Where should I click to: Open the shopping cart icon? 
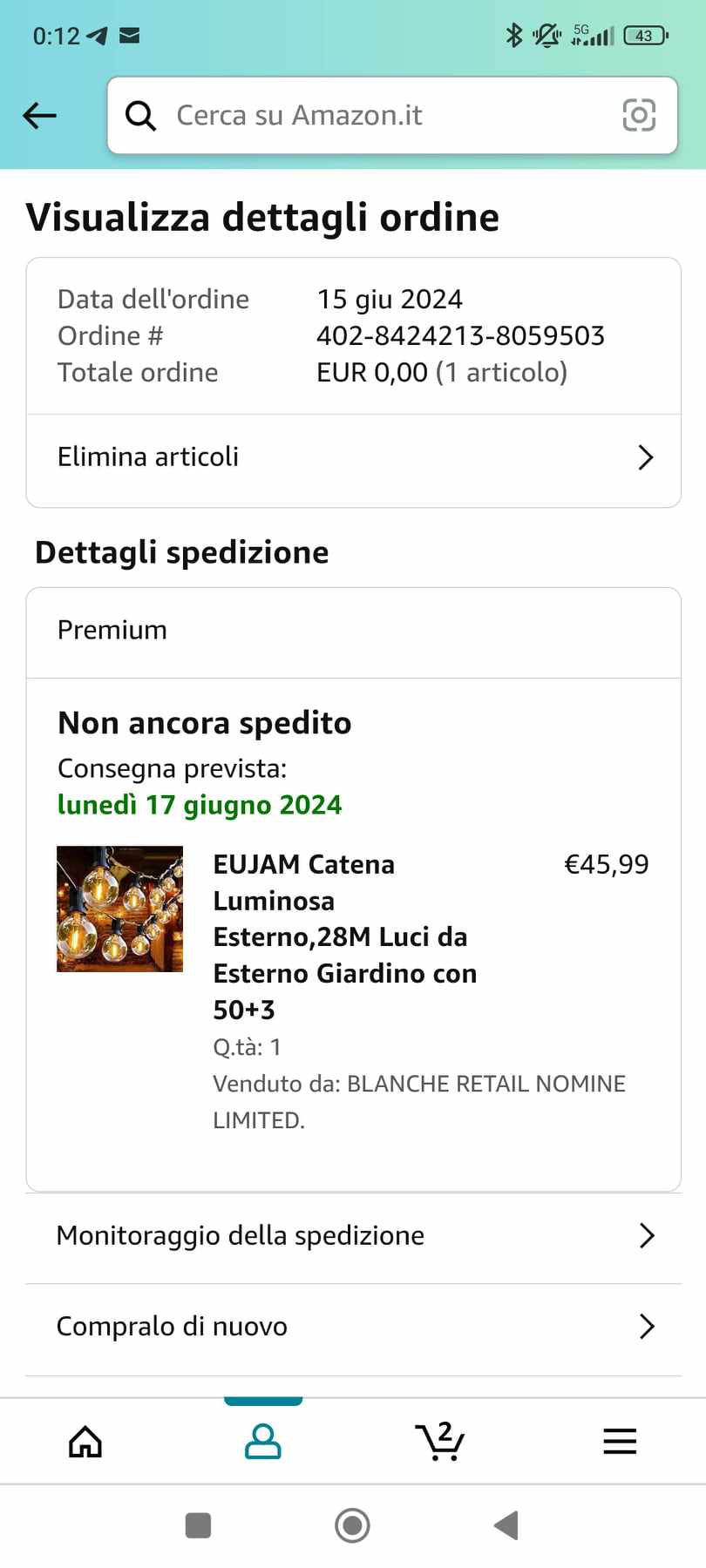[x=440, y=1442]
